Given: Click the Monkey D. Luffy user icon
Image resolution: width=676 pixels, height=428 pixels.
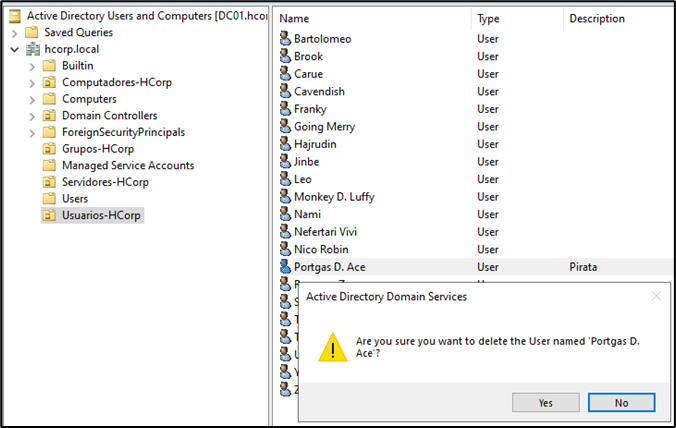Looking at the screenshot, I should pyautogui.click(x=285, y=197).
